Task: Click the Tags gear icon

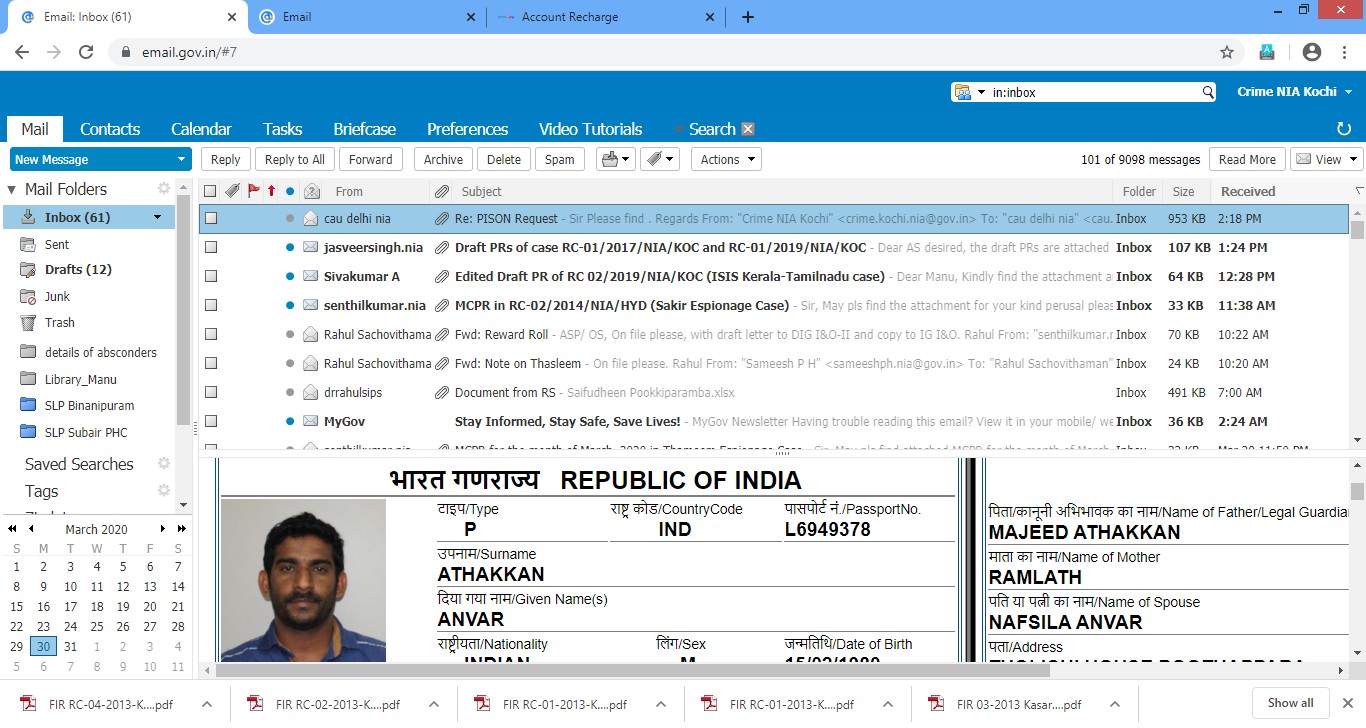Action: tap(164, 491)
